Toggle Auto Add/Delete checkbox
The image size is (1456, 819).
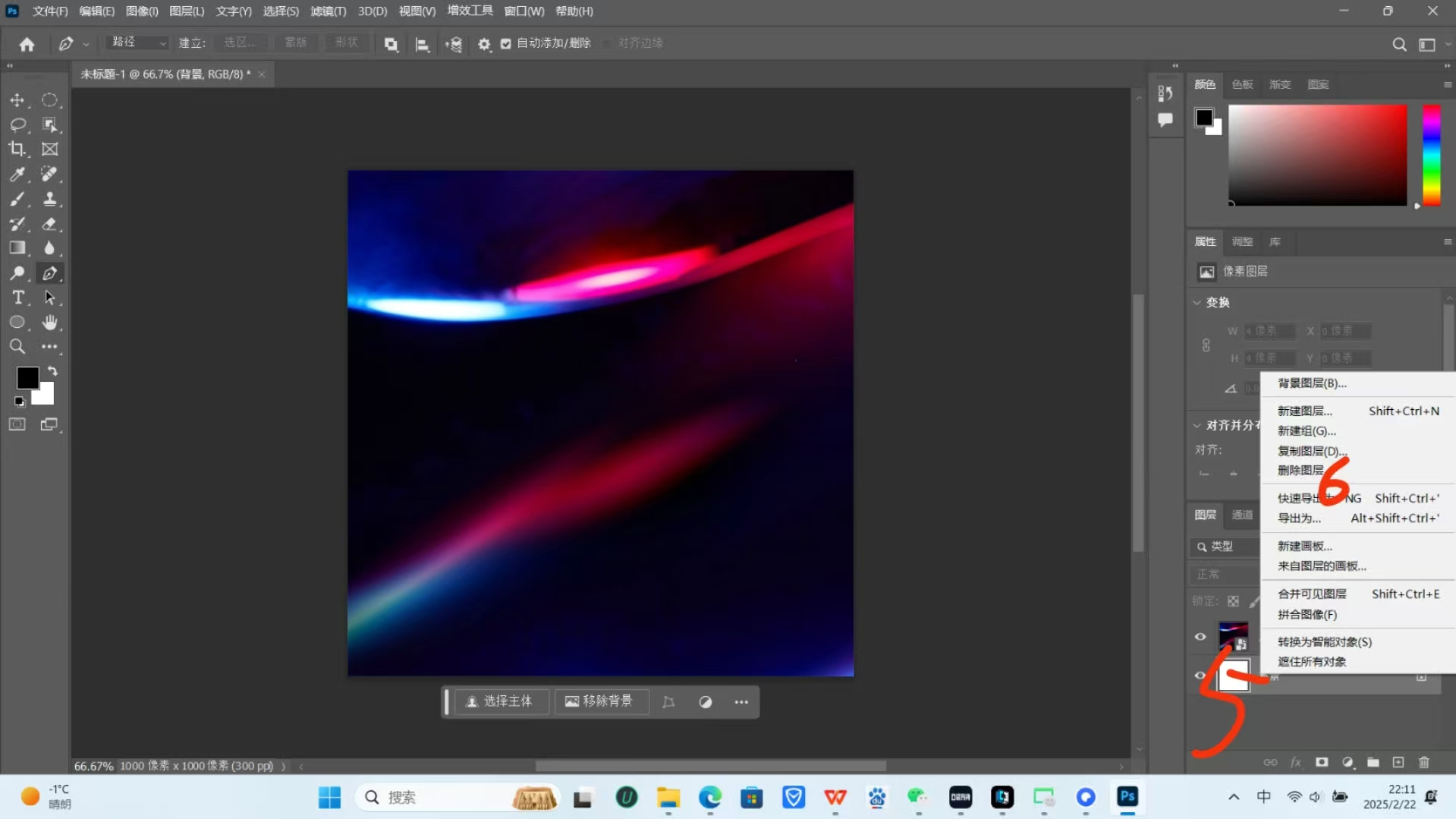506,43
